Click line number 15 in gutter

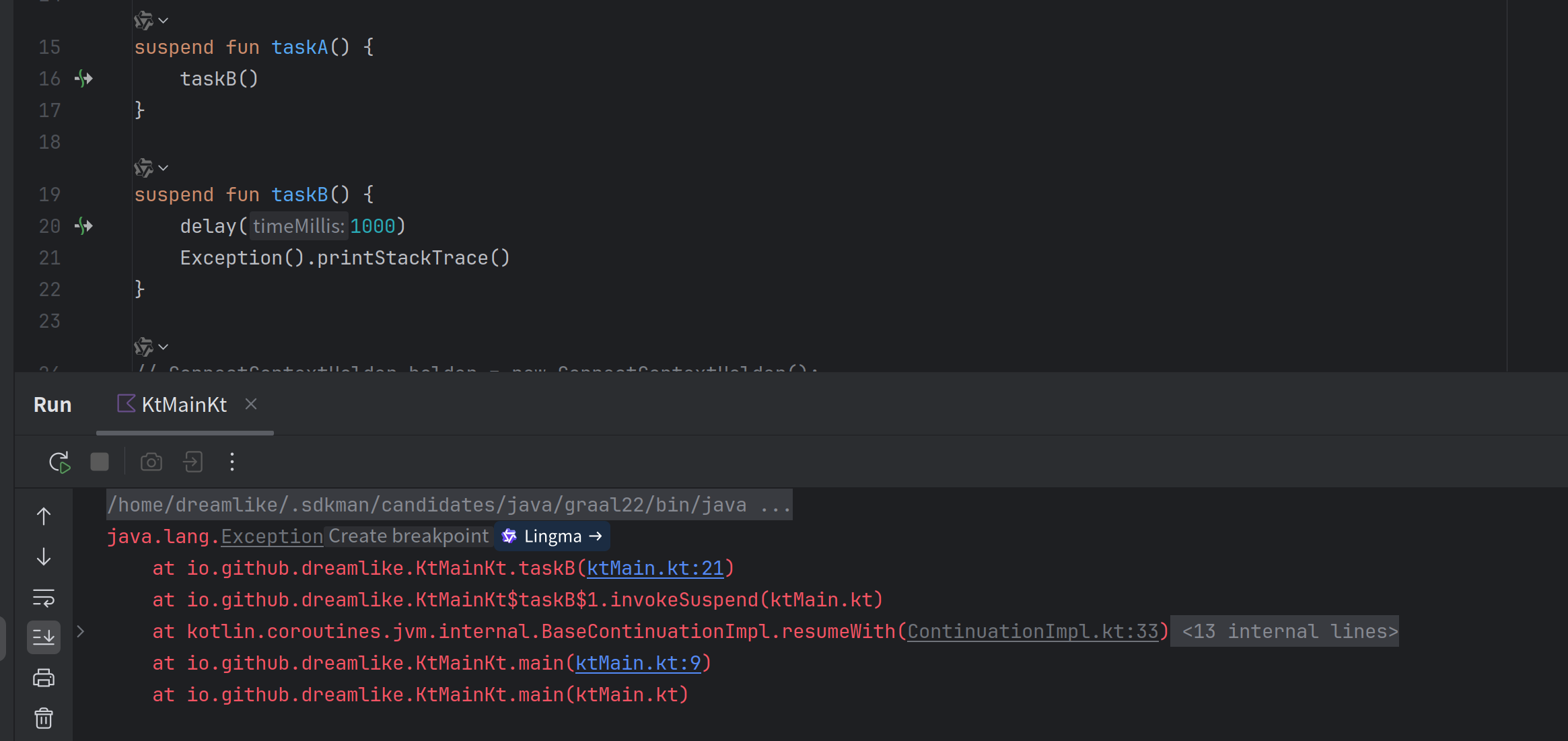(50, 47)
